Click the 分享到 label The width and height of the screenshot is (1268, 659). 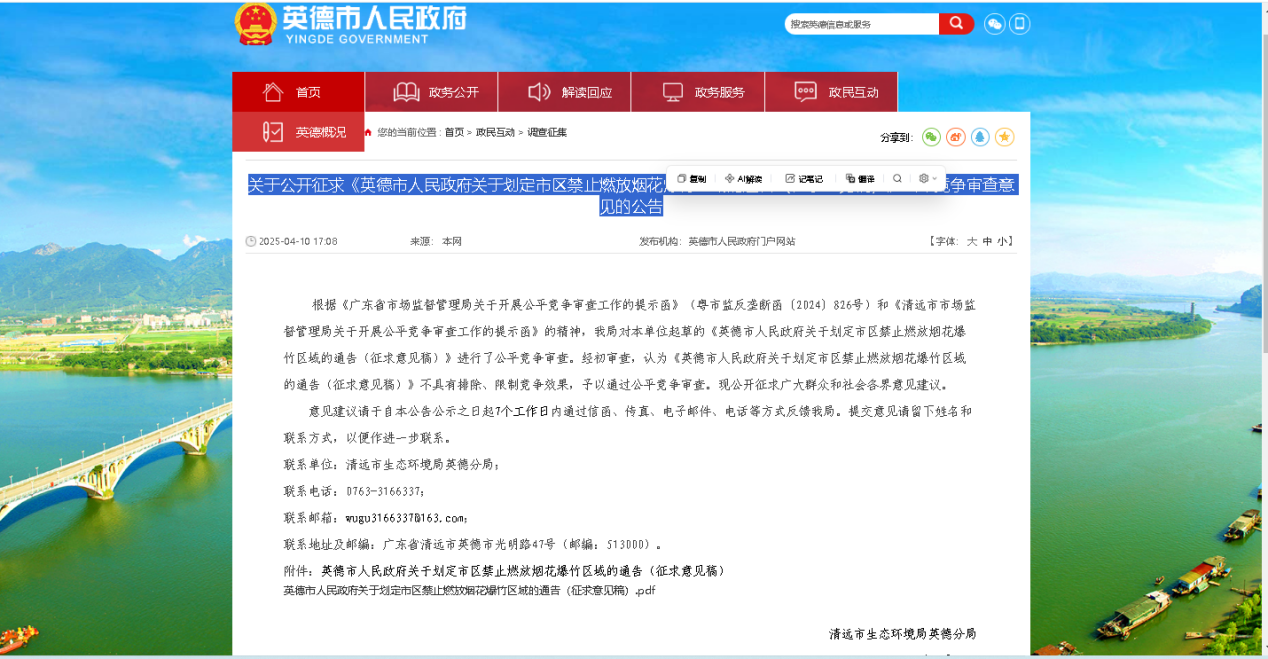point(896,137)
